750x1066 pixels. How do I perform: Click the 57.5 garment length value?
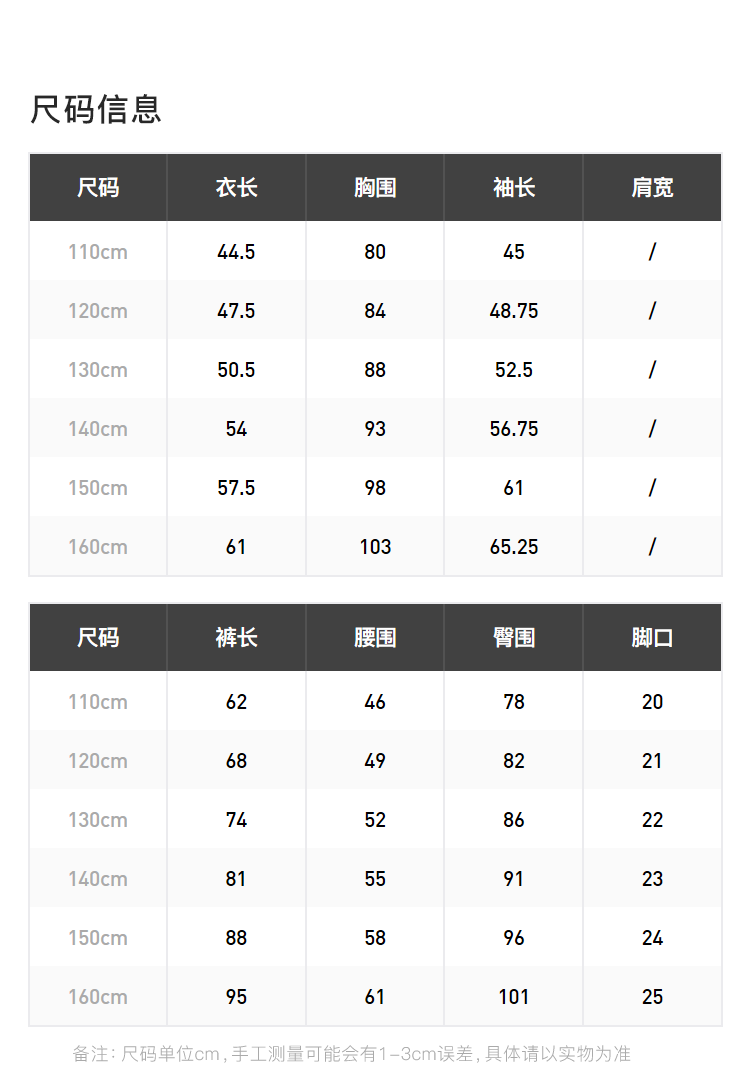click(x=236, y=488)
